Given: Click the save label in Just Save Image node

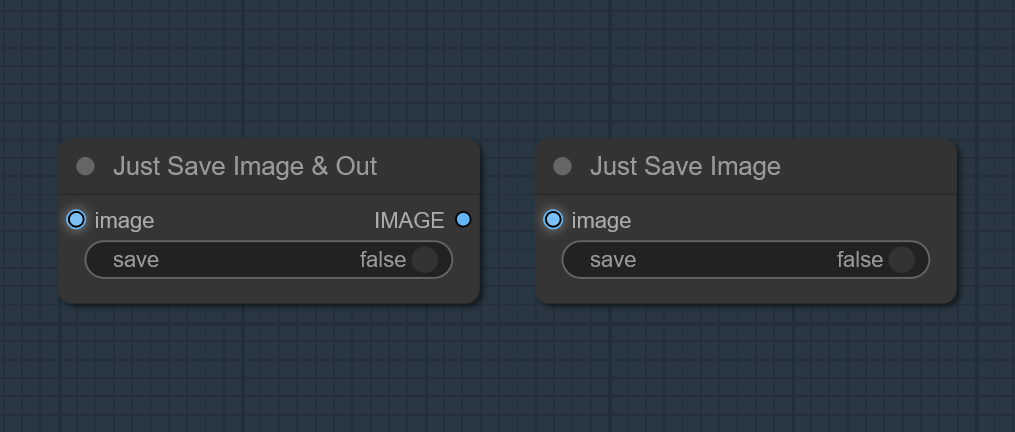Looking at the screenshot, I should pos(613,260).
